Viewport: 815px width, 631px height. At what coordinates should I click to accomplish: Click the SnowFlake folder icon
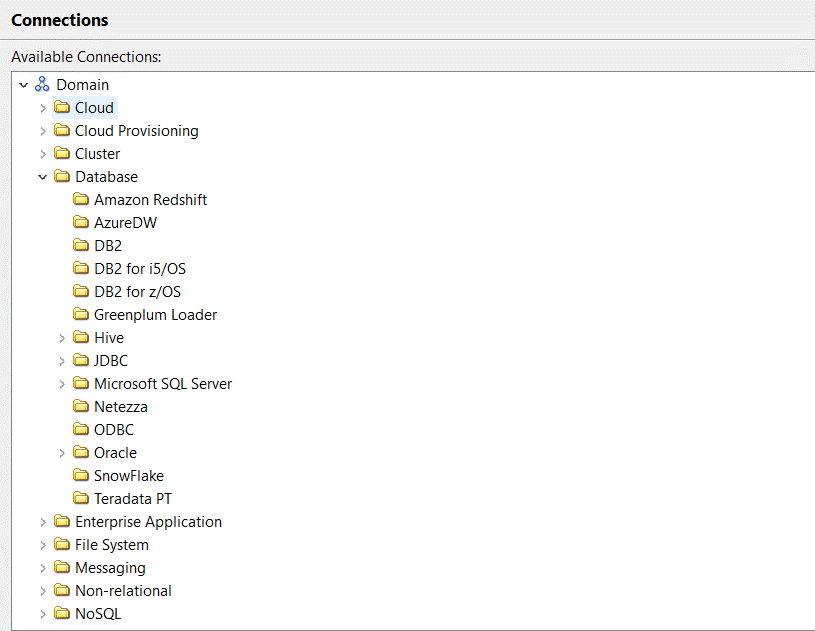click(81, 476)
